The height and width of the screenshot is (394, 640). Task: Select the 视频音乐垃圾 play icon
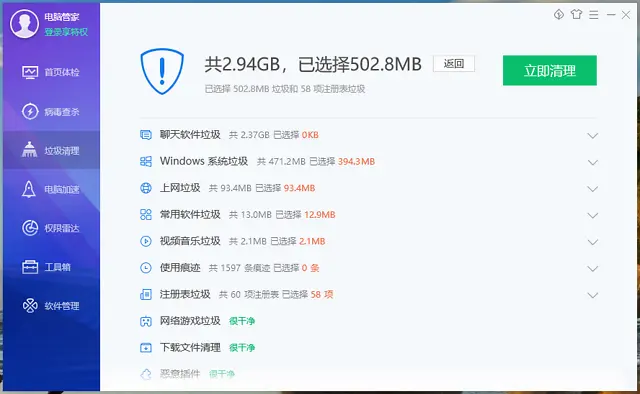tap(146, 241)
